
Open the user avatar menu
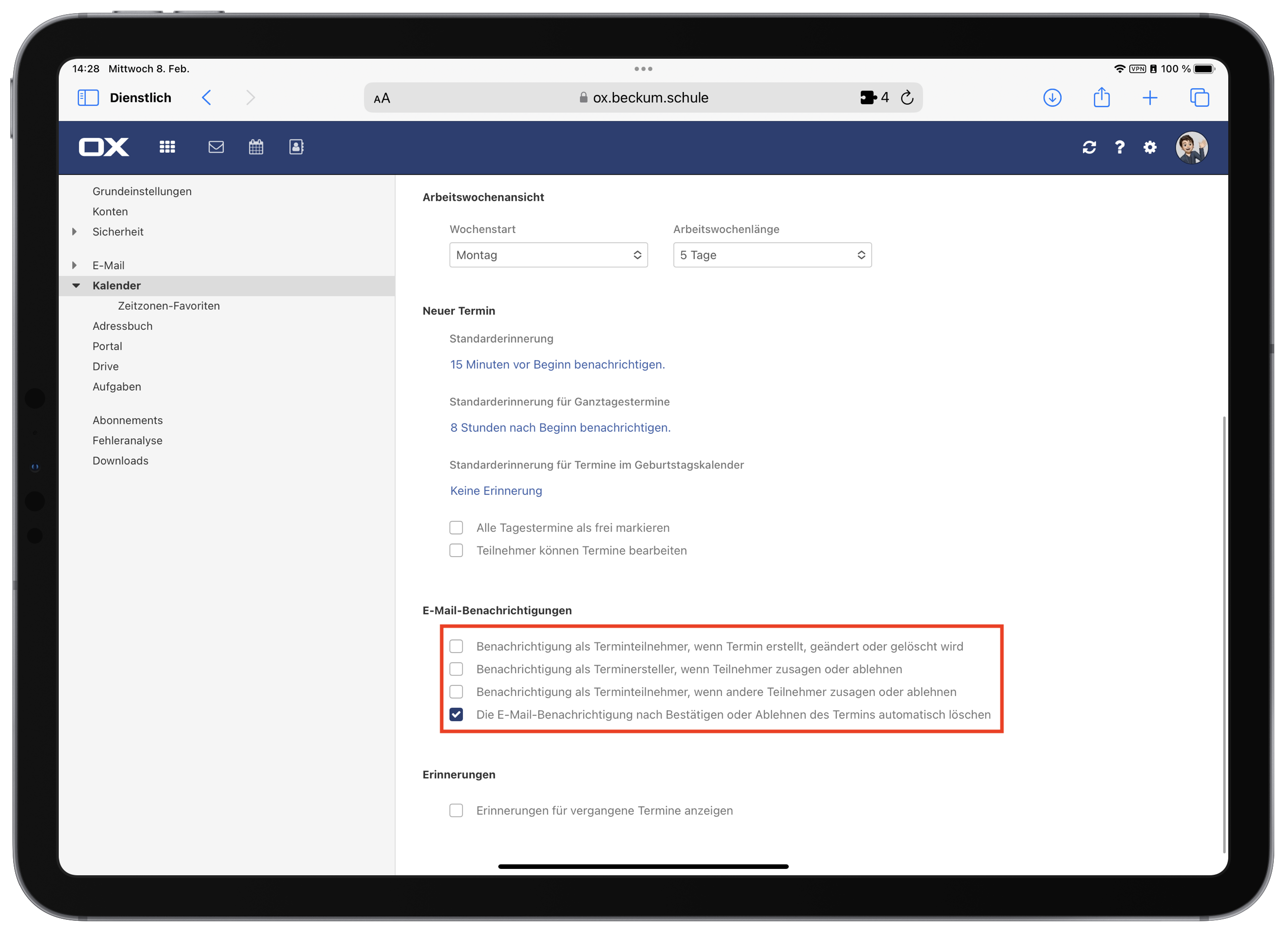[x=1192, y=148]
